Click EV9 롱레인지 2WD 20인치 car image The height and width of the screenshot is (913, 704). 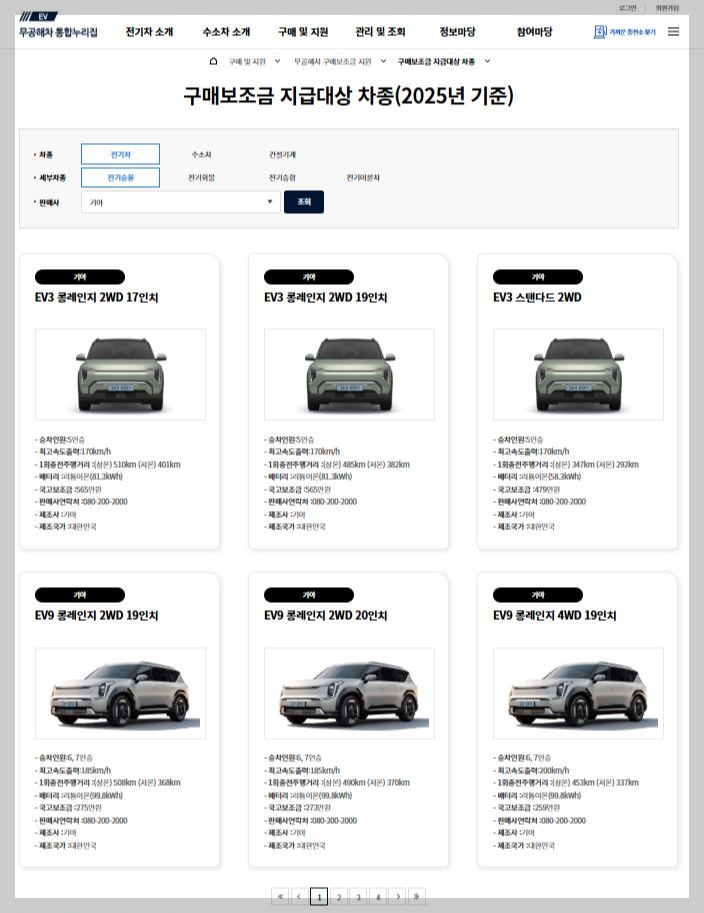[349, 693]
